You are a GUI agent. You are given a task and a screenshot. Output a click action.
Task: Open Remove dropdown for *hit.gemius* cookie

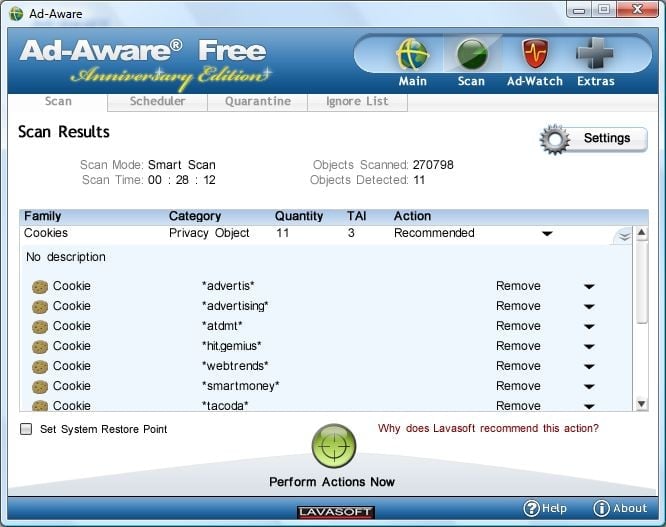pyautogui.click(x=589, y=347)
